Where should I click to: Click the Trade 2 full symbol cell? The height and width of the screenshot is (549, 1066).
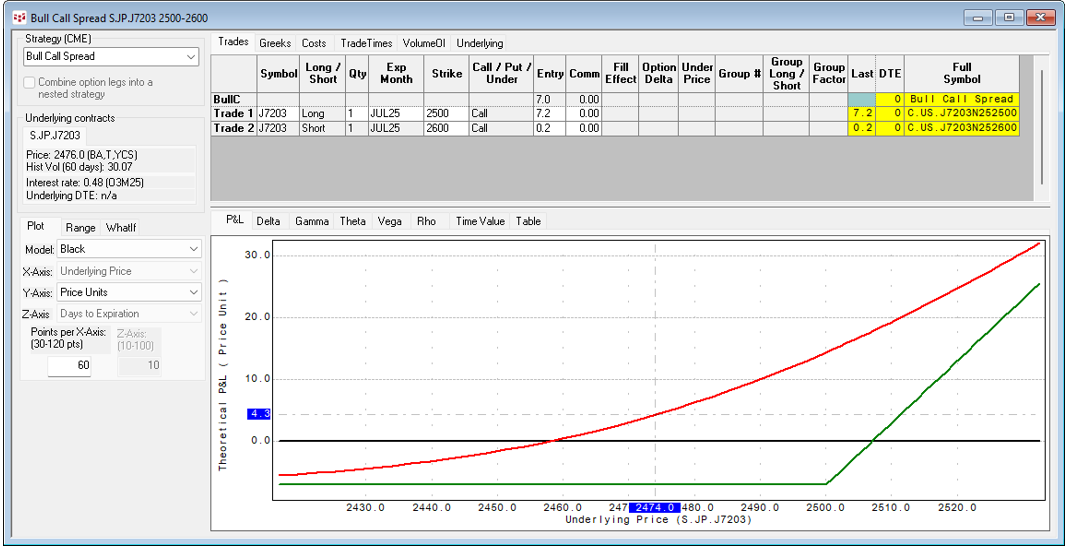(961, 128)
